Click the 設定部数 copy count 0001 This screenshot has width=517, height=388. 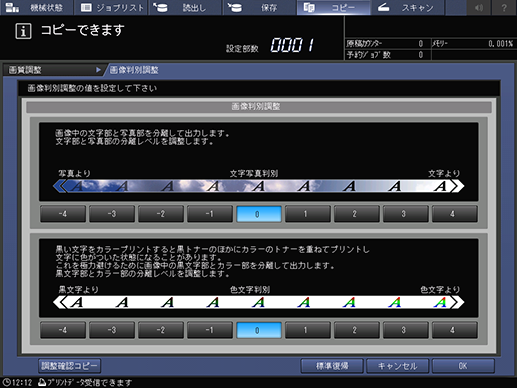292,45
